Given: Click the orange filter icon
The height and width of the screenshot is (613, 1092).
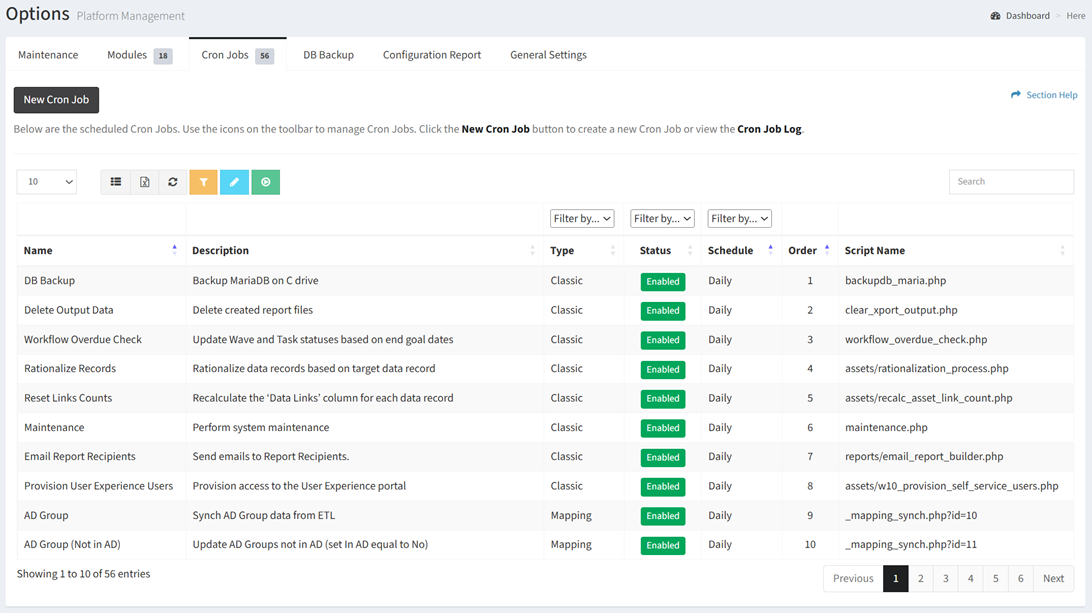Looking at the screenshot, I should pyautogui.click(x=203, y=182).
